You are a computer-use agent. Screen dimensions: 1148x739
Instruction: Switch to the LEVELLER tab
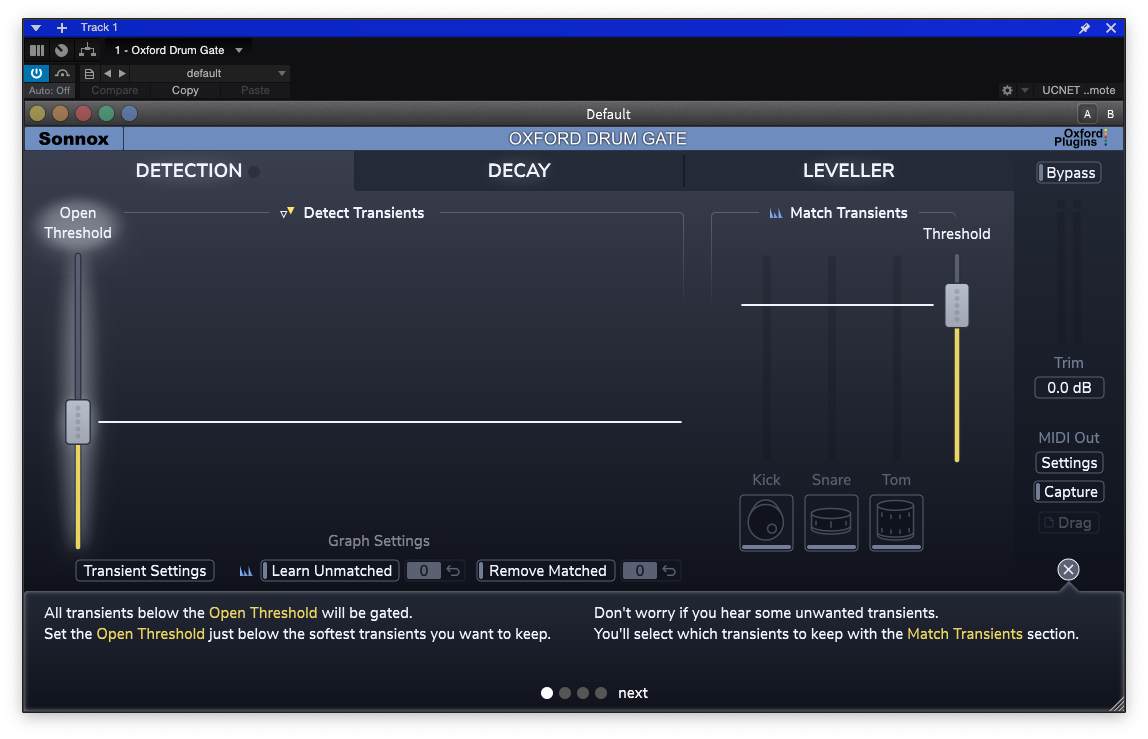(849, 171)
